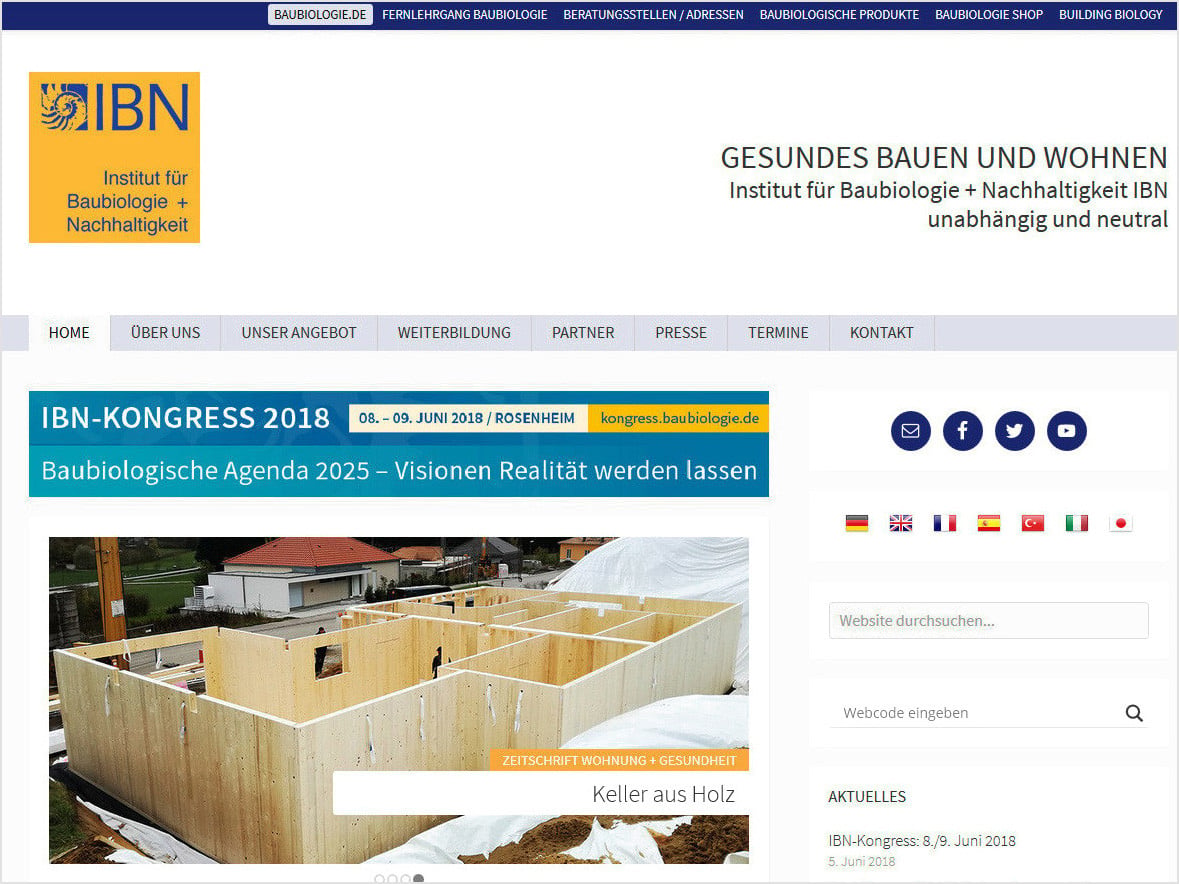Open the ÜBER UNS menu
This screenshot has height=884, width=1179.
coord(165,333)
